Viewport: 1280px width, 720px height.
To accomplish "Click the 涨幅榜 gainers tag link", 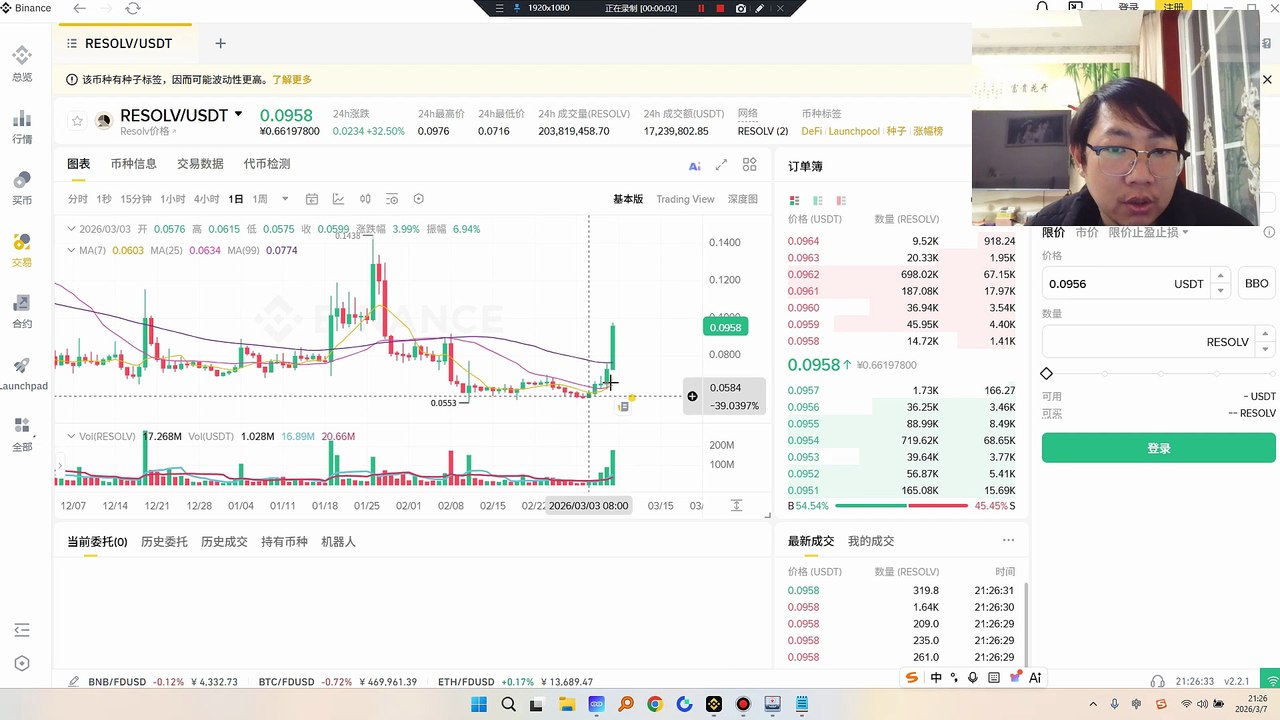I will coord(927,131).
